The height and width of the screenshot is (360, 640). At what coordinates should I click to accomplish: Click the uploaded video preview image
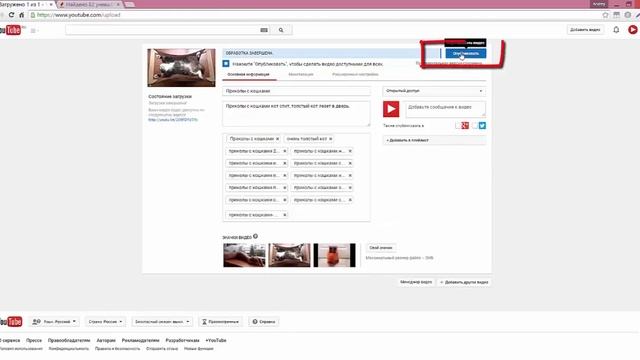click(x=181, y=68)
